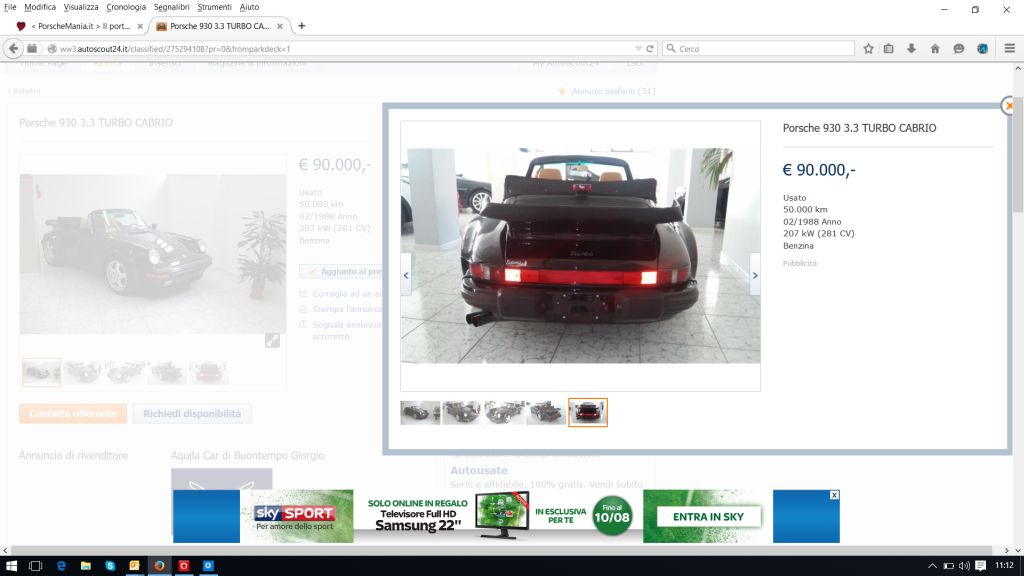
Task: Click Richiedi disponibilità button behind popup
Action: (x=192, y=413)
